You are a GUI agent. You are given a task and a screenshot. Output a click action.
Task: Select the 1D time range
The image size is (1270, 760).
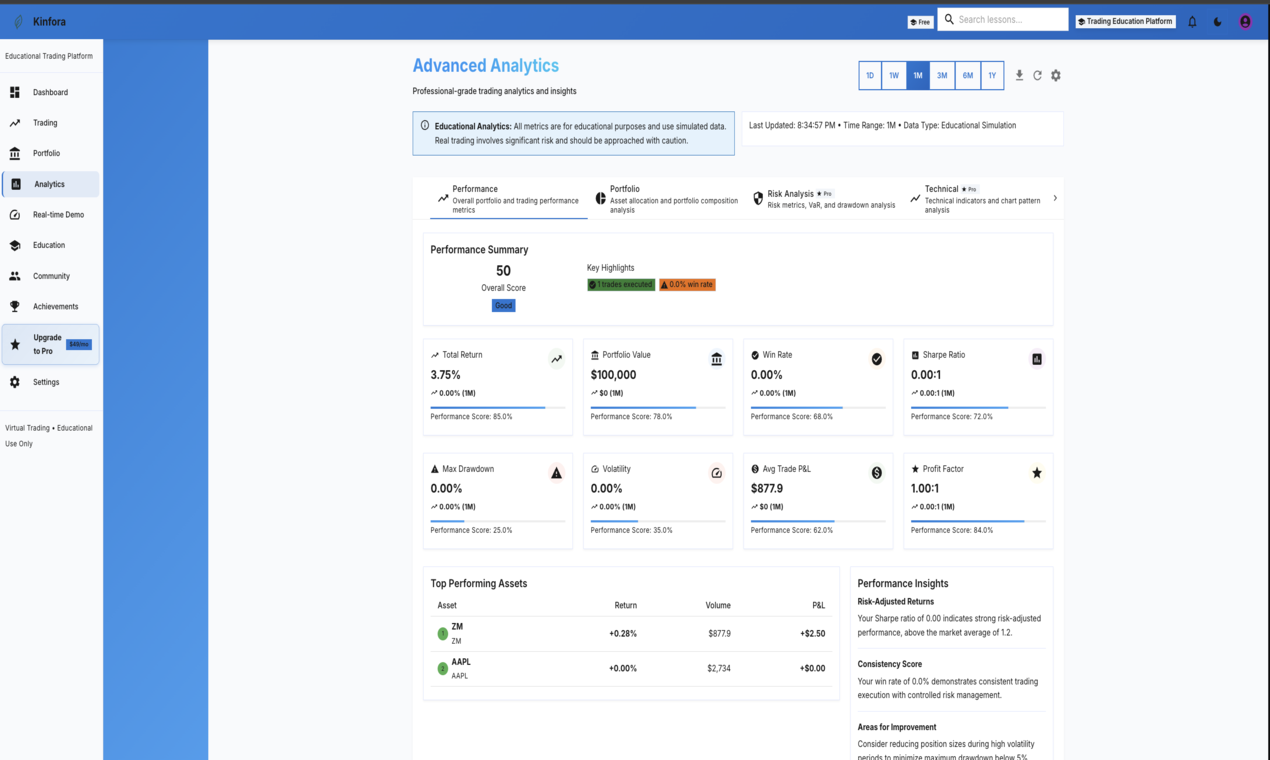870,76
